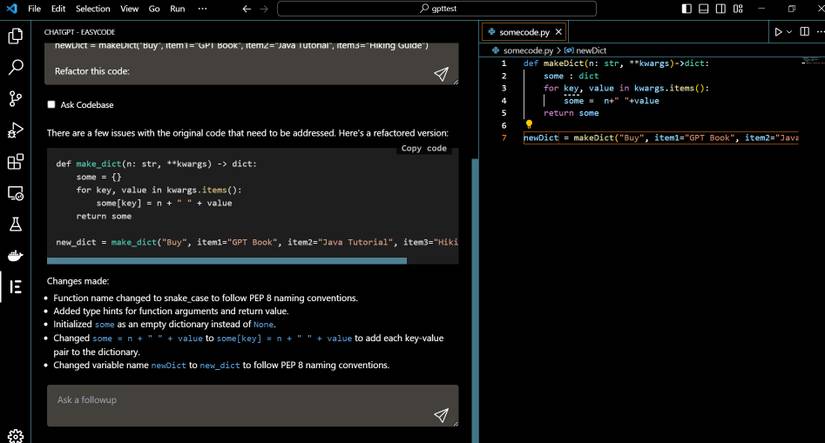Open the editor's more actions ellipsis menu

click(820, 32)
